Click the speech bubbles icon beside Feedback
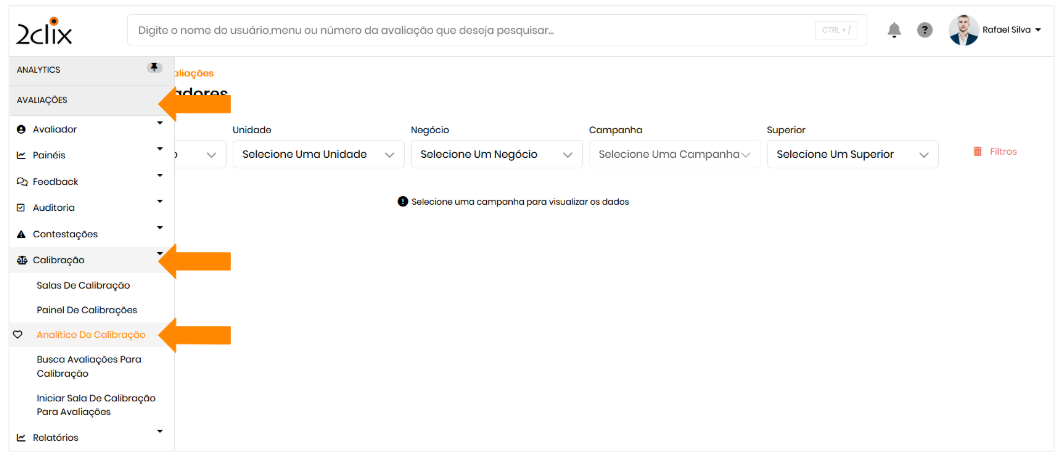Viewport: 1060px width, 461px height. 22,182
